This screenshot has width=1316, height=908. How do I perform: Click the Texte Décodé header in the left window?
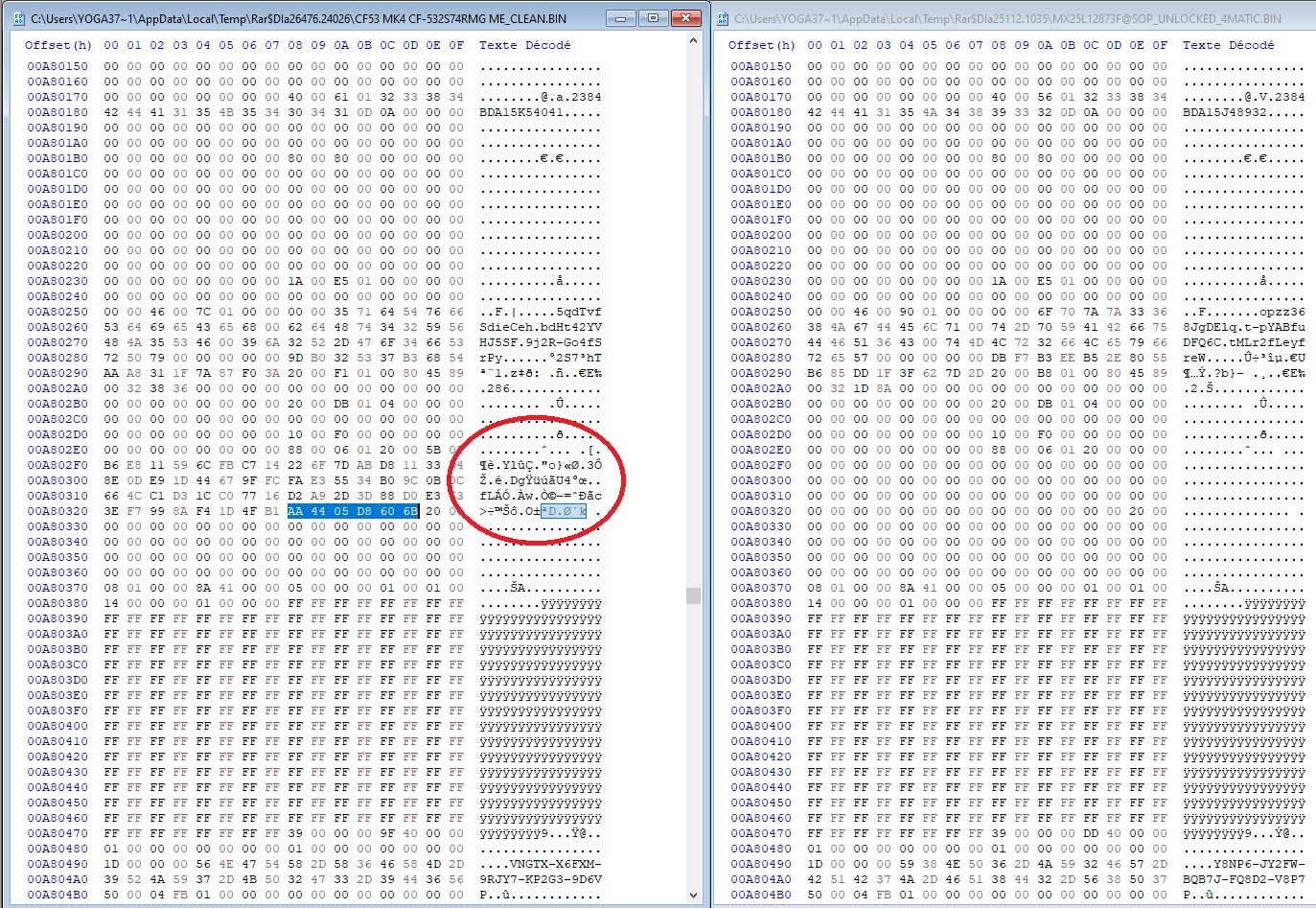pos(524,45)
